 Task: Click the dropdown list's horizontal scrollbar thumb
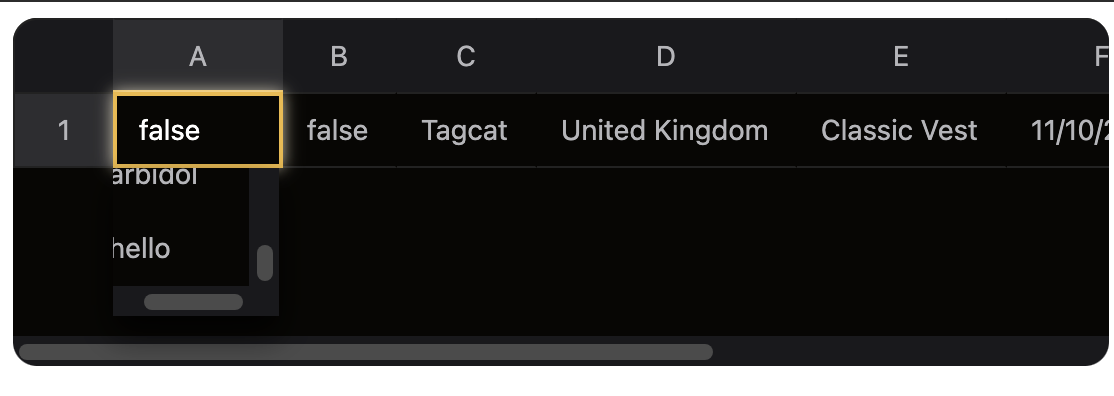point(193,302)
